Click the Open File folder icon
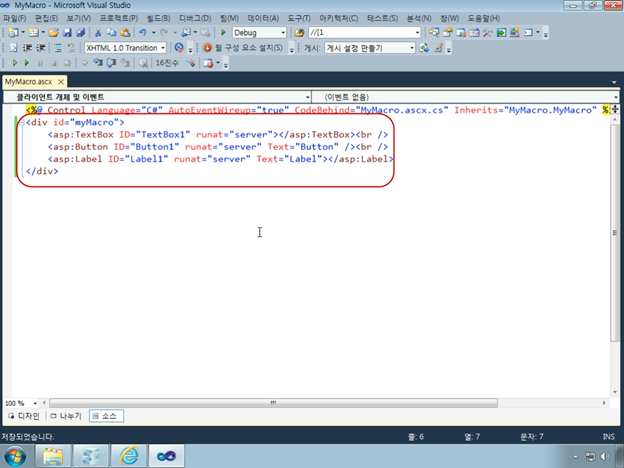This screenshot has height=468, width=624. pyautogui.click(x=54, y=33)
